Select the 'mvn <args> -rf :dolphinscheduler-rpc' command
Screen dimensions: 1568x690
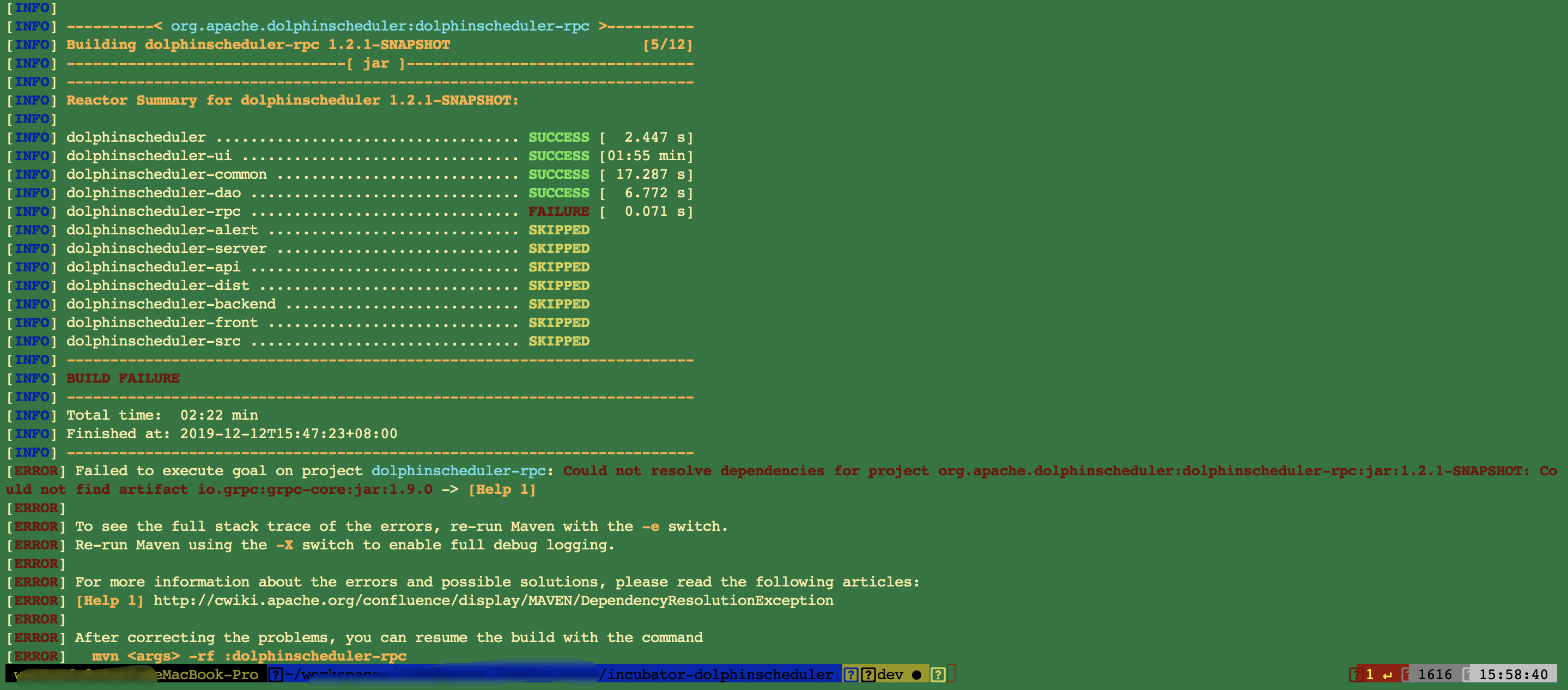(x=249, y=656)
